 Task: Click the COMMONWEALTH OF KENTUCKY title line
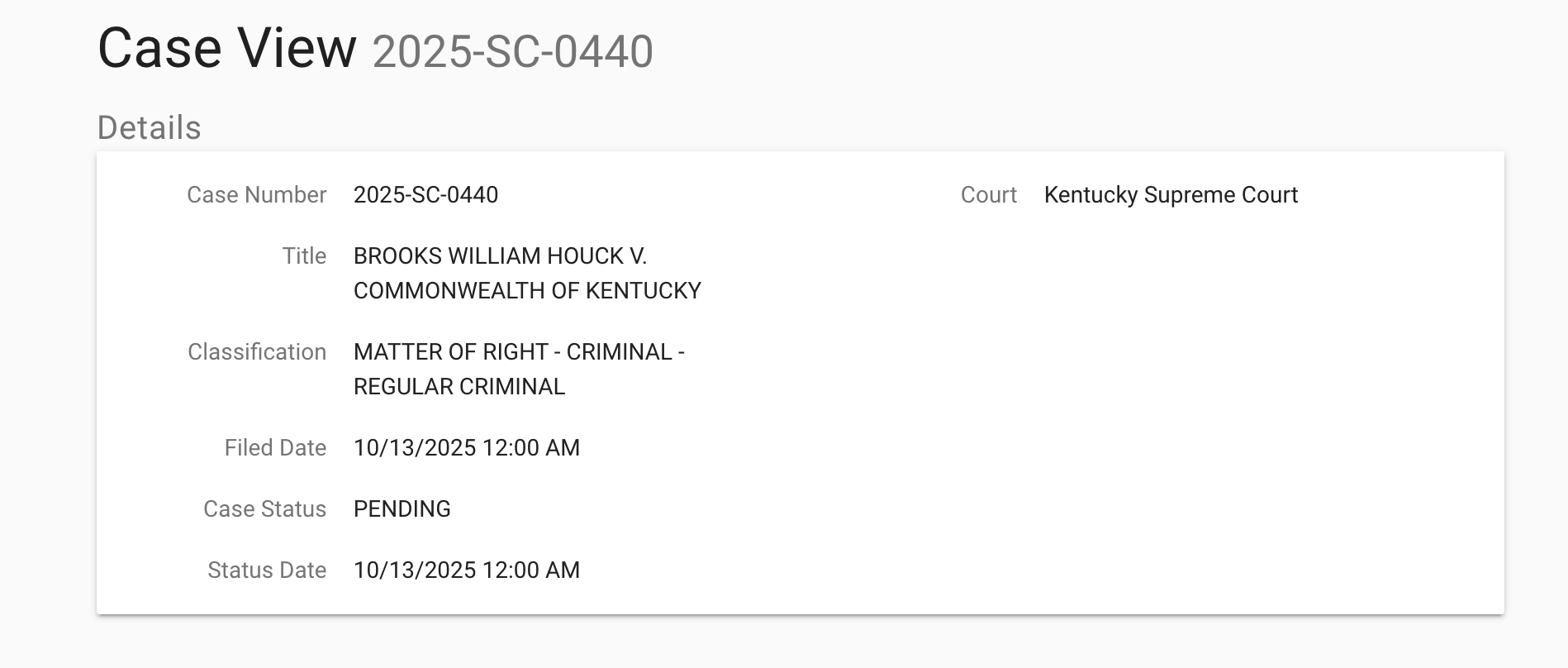click(527, 291)
